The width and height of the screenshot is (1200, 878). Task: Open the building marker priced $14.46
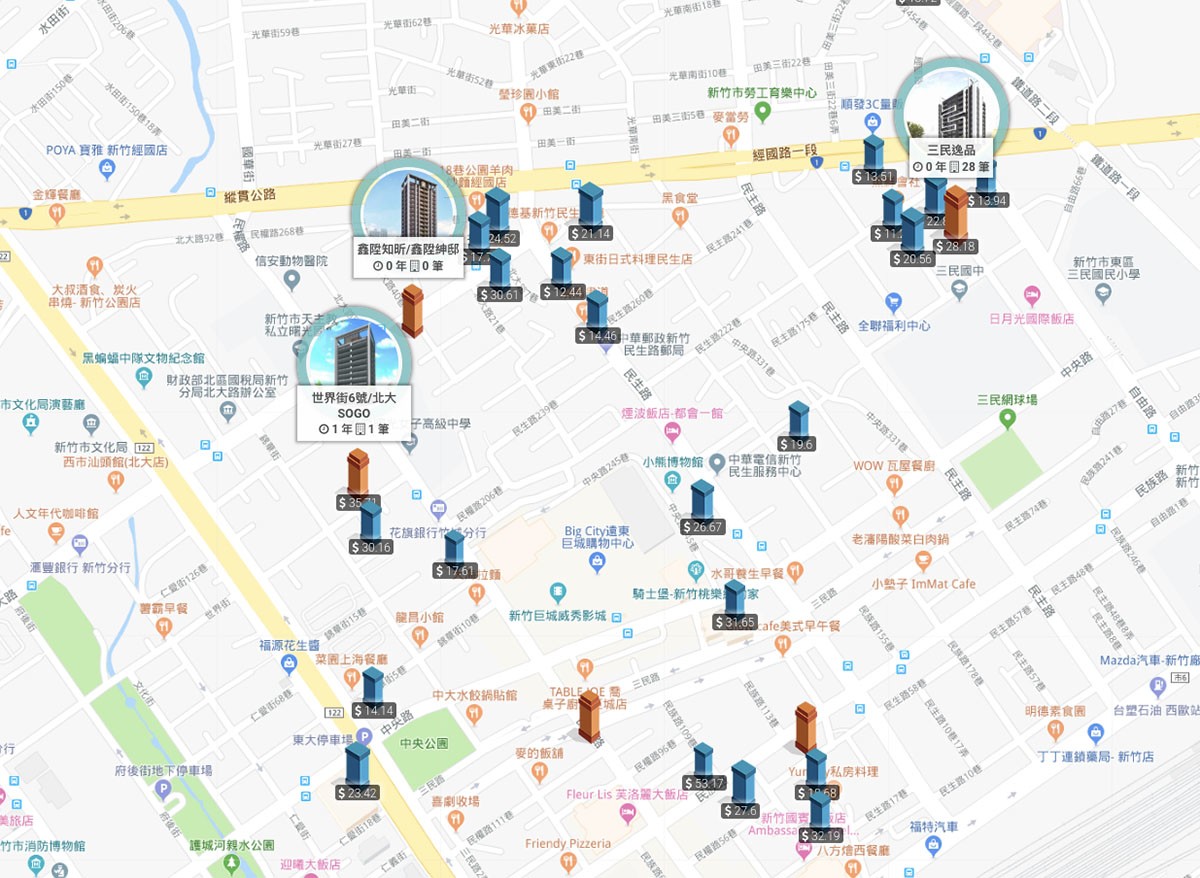(x=597, y=317)
